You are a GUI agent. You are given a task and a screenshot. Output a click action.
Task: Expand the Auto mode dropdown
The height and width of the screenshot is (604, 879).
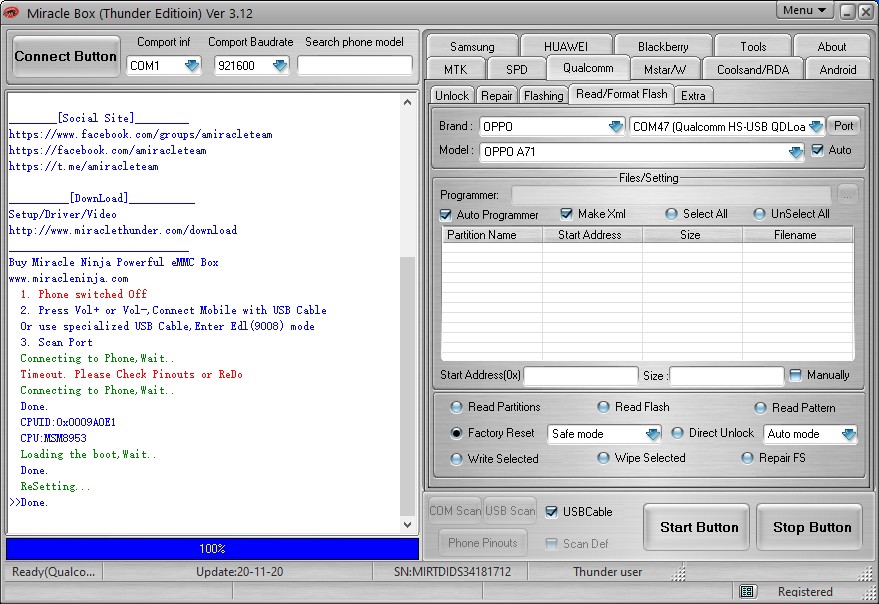(x=849, y=434)
